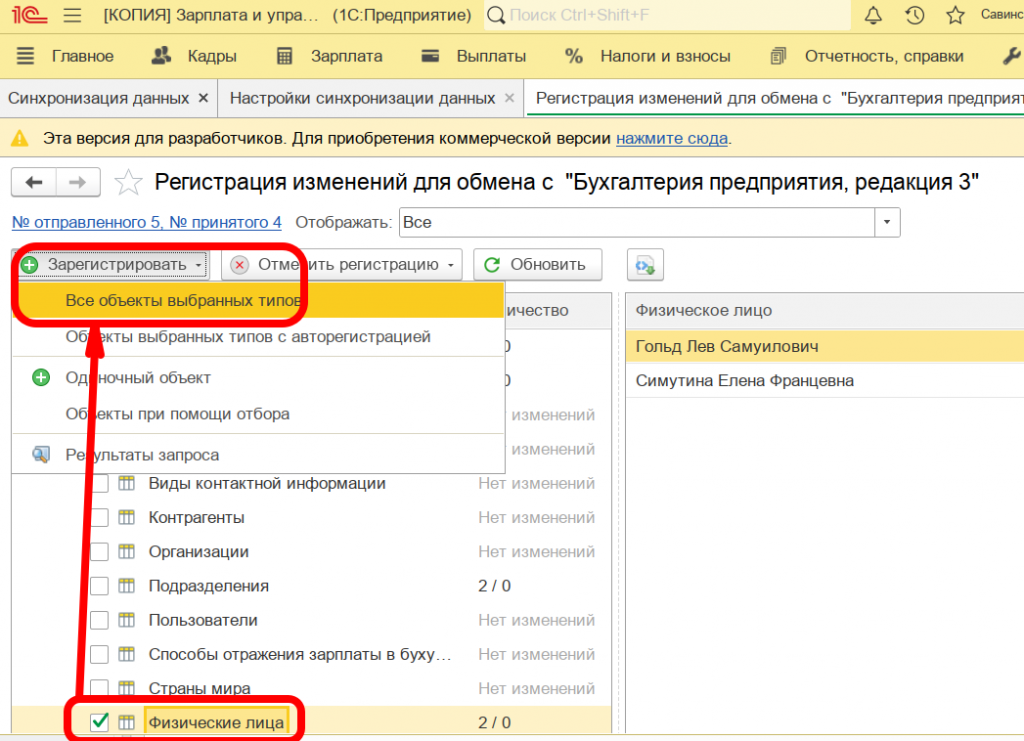The image size is (1024, 741).
Task: Click table icon beside Контрагенты
Action: pos(127,518)
